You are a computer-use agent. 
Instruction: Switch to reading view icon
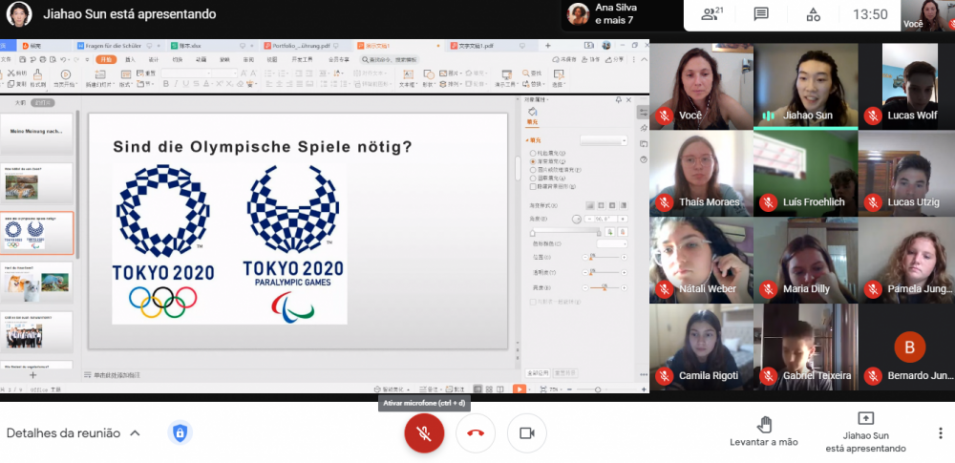499,389
